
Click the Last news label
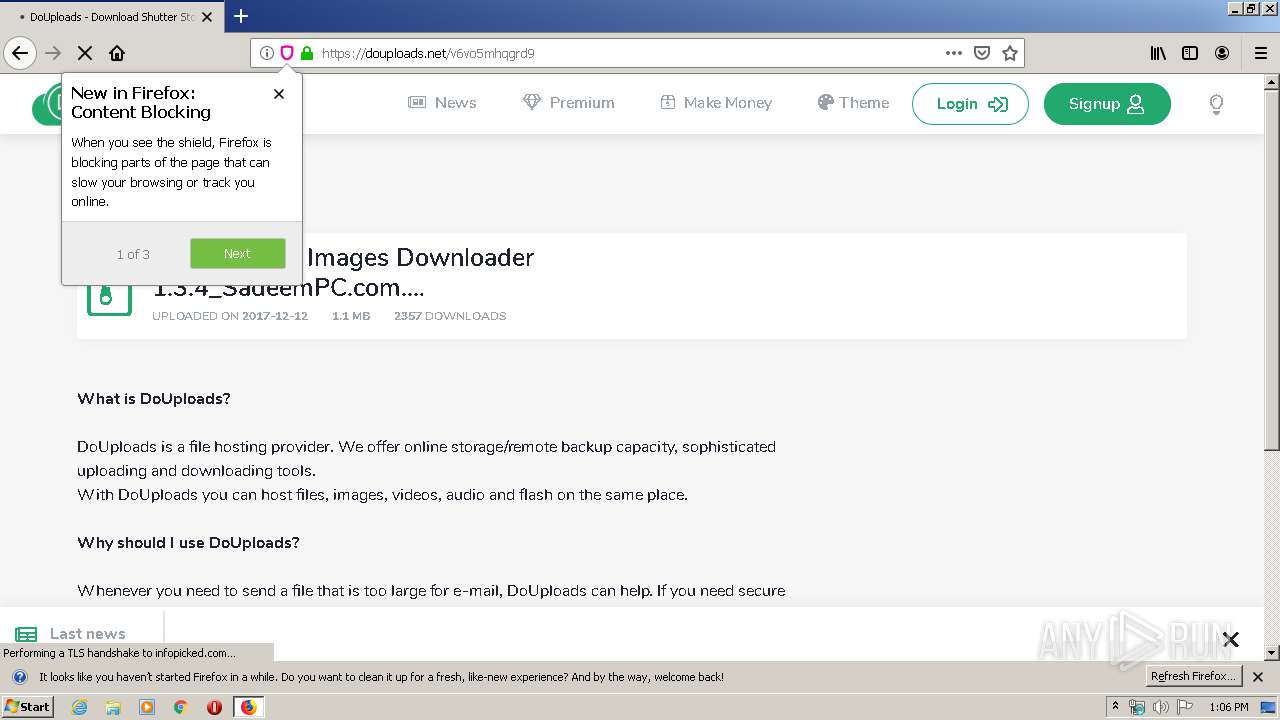(x=87, y=634)
